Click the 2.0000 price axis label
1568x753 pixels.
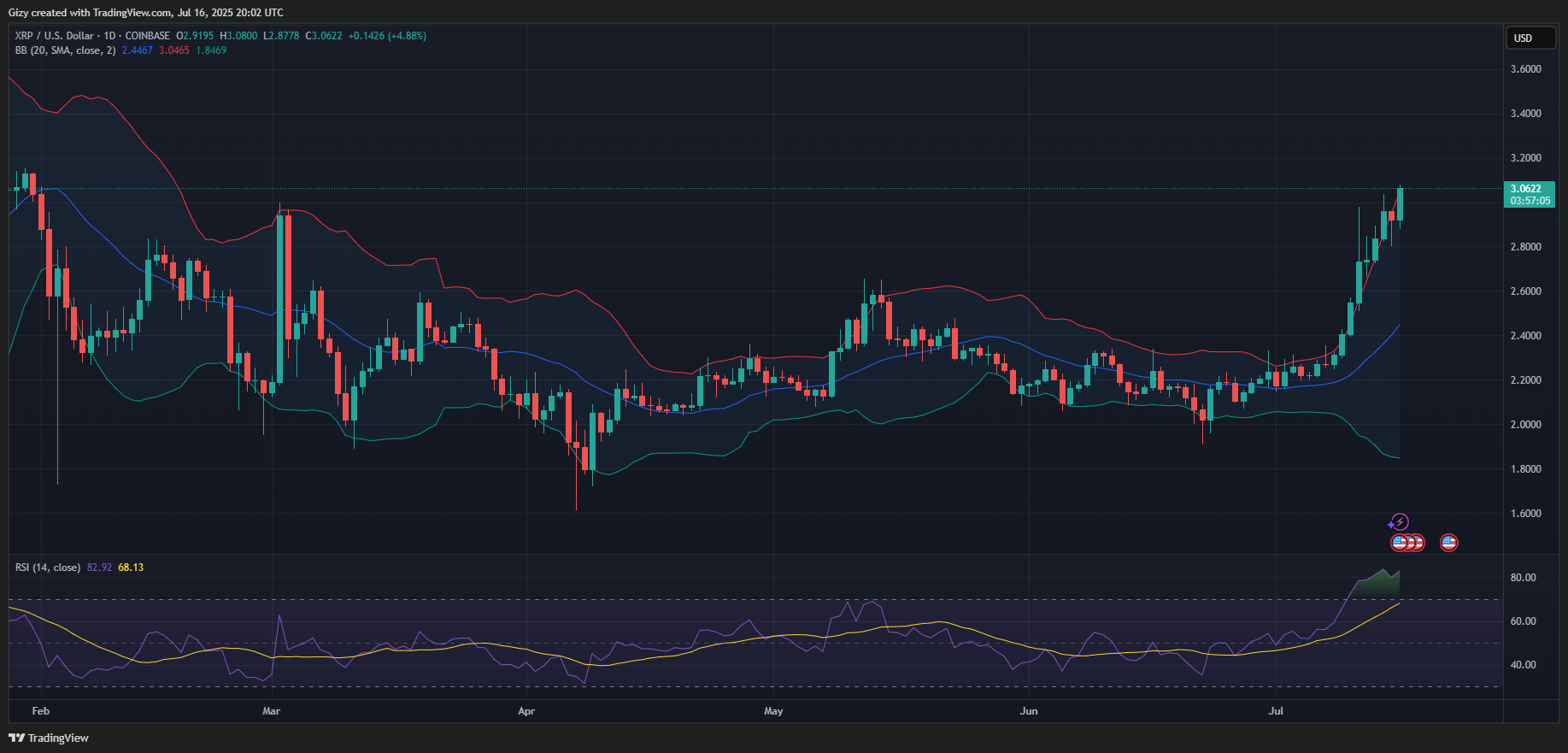pyautogui.click(x=1526, y=425)
